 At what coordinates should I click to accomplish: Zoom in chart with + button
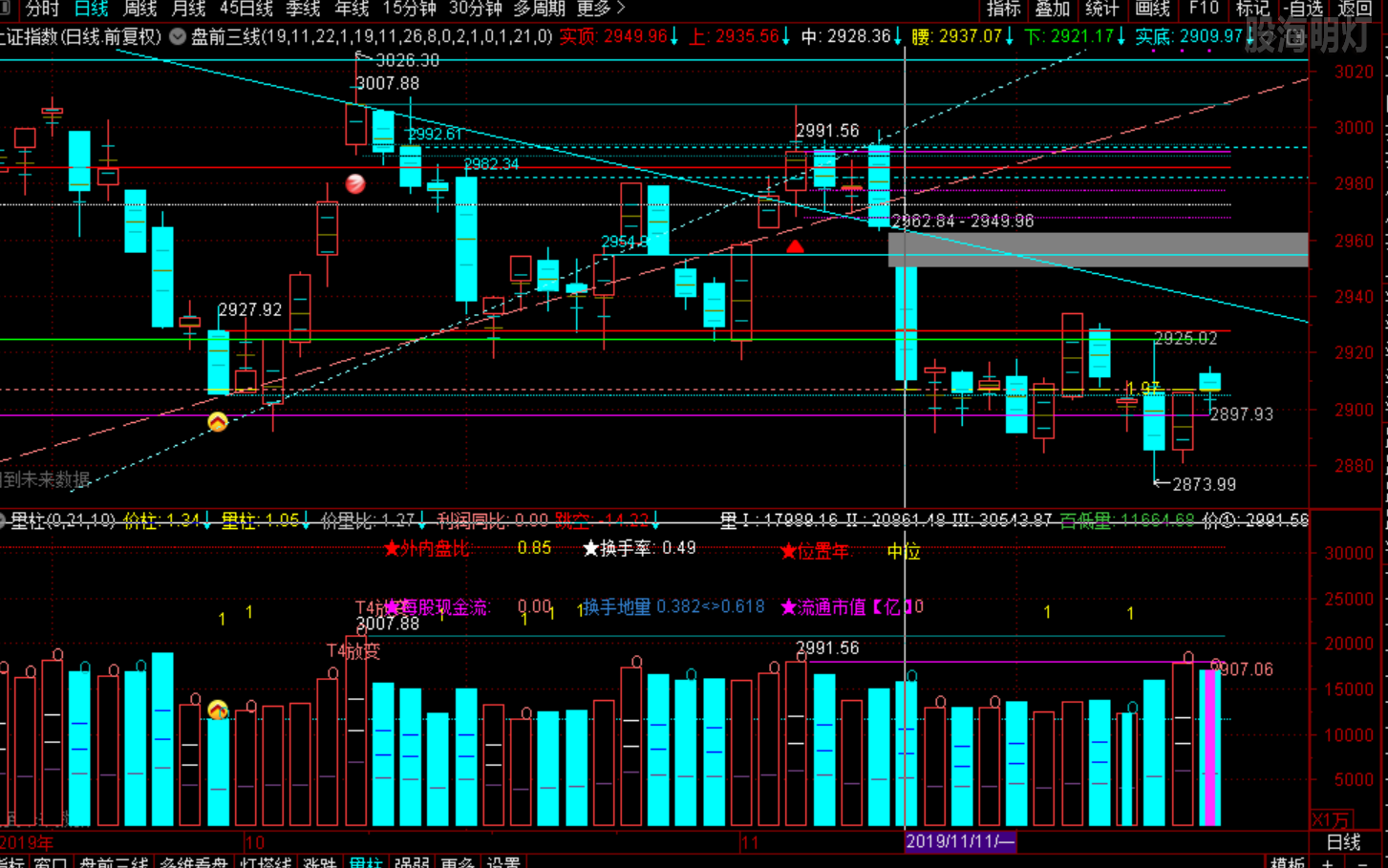pyautogui.click(x=1328, y=862)
